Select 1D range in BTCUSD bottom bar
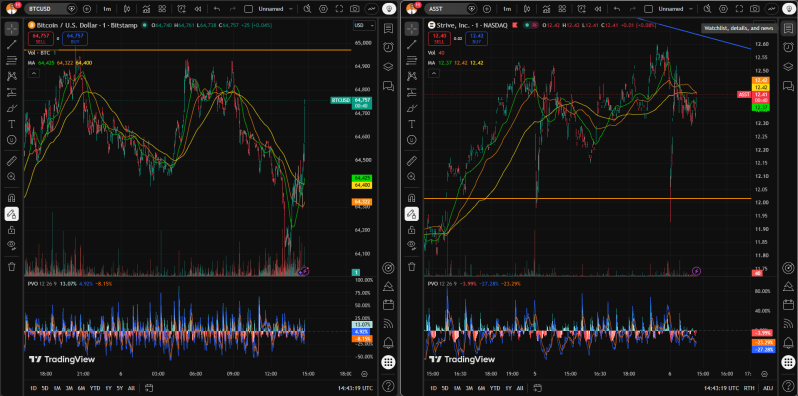798x396 pixels. tap(34, 387)
